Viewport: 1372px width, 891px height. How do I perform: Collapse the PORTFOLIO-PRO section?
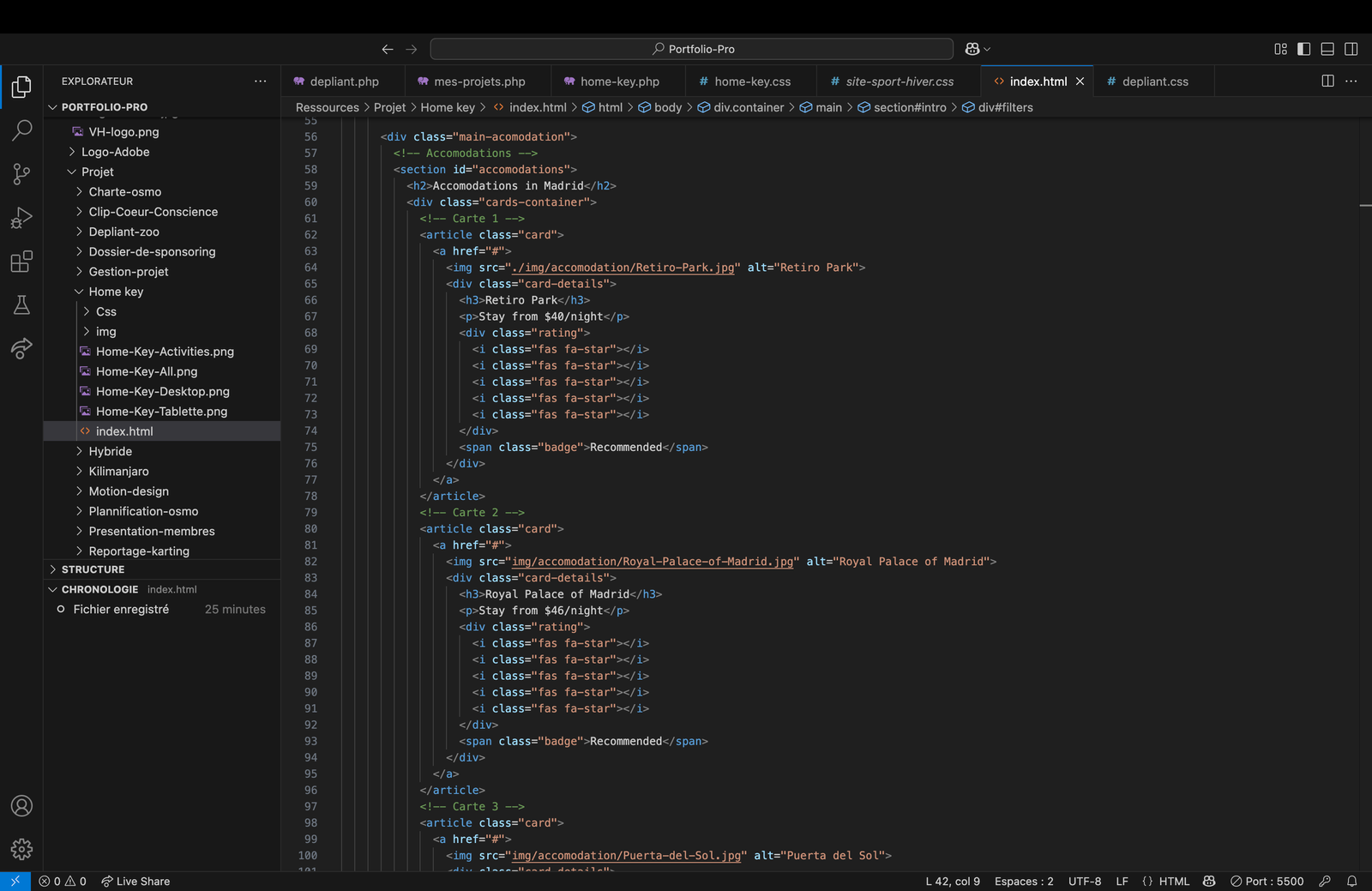point(162,107)
